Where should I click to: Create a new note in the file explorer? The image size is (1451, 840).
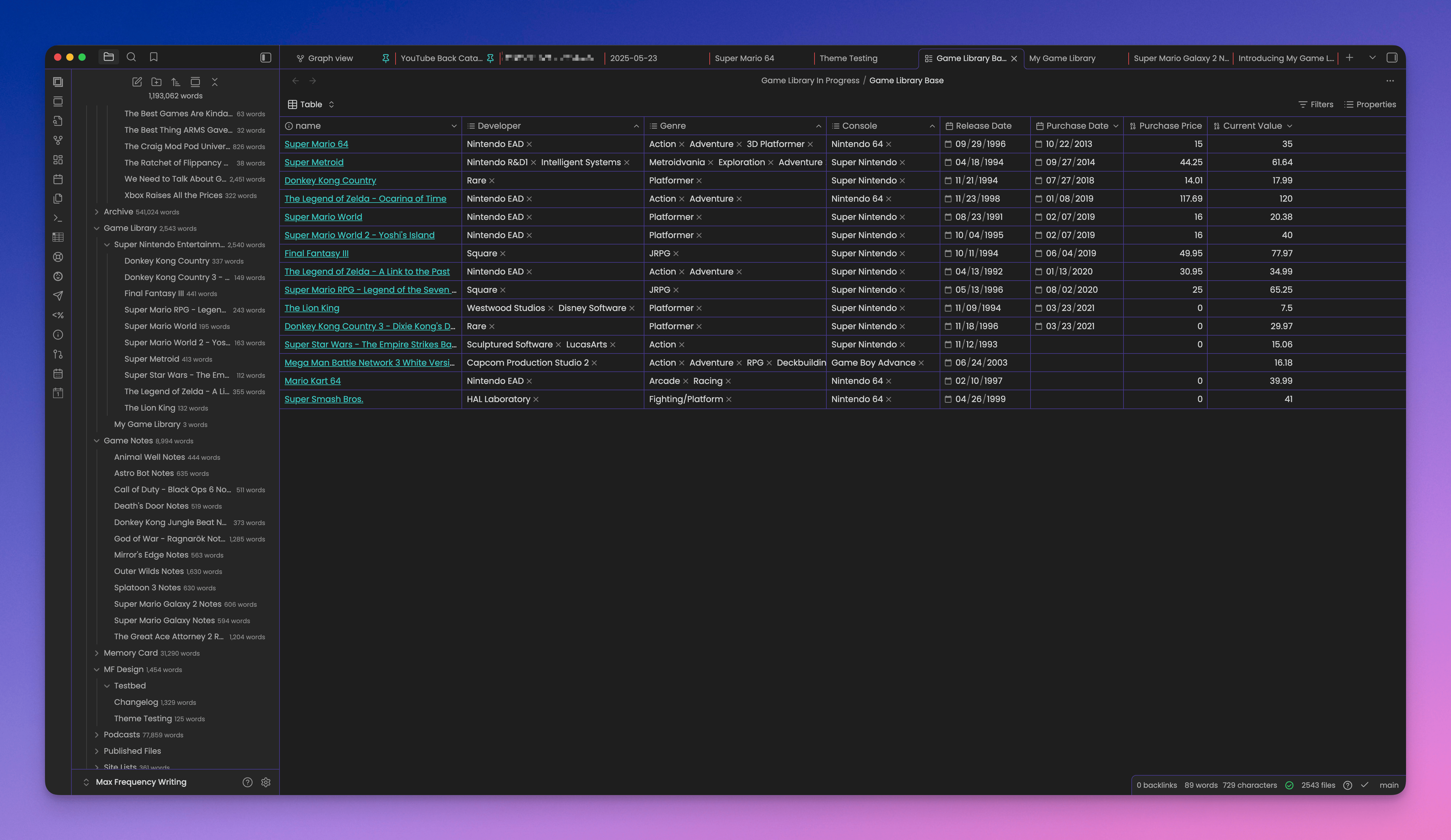[137, 82]
